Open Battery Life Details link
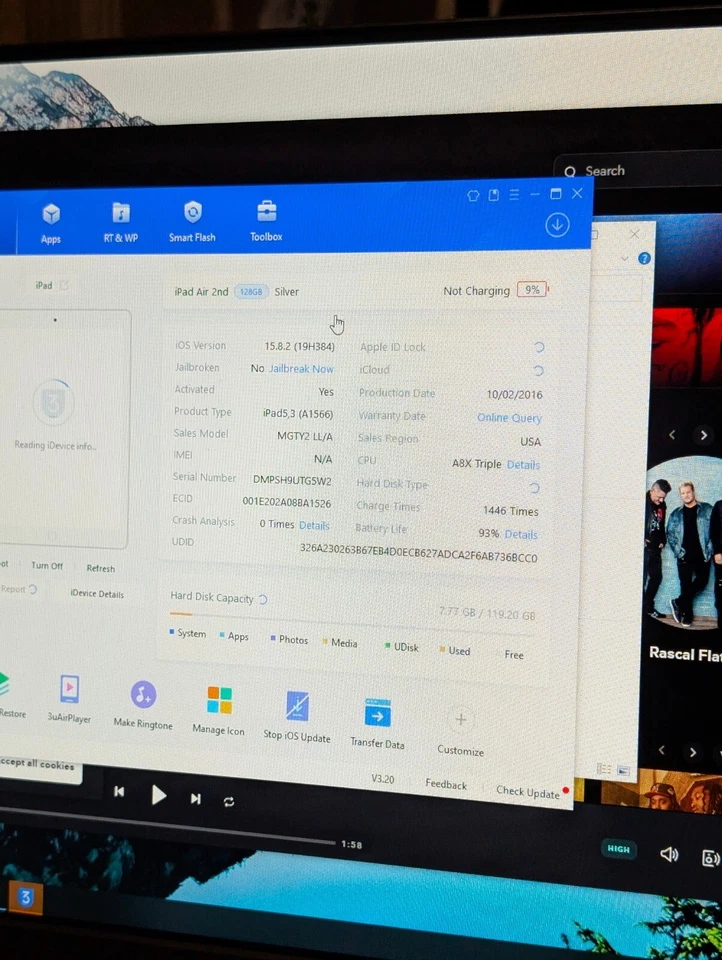Image resolution: width=722 pixels, height=960 pixels. pyautogui.click(x=521, y=534)
